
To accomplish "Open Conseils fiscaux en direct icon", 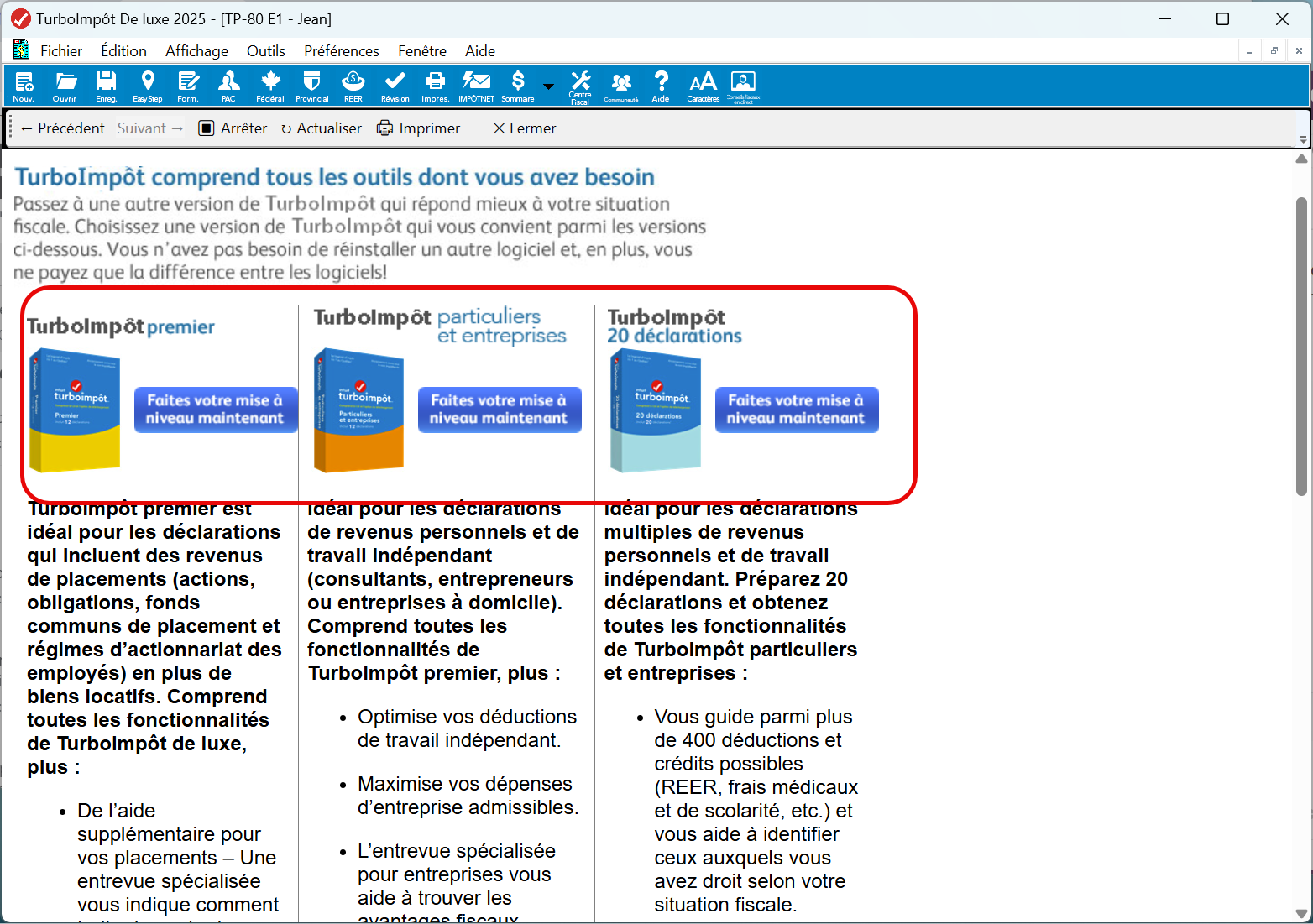I will tap(743, 87).
